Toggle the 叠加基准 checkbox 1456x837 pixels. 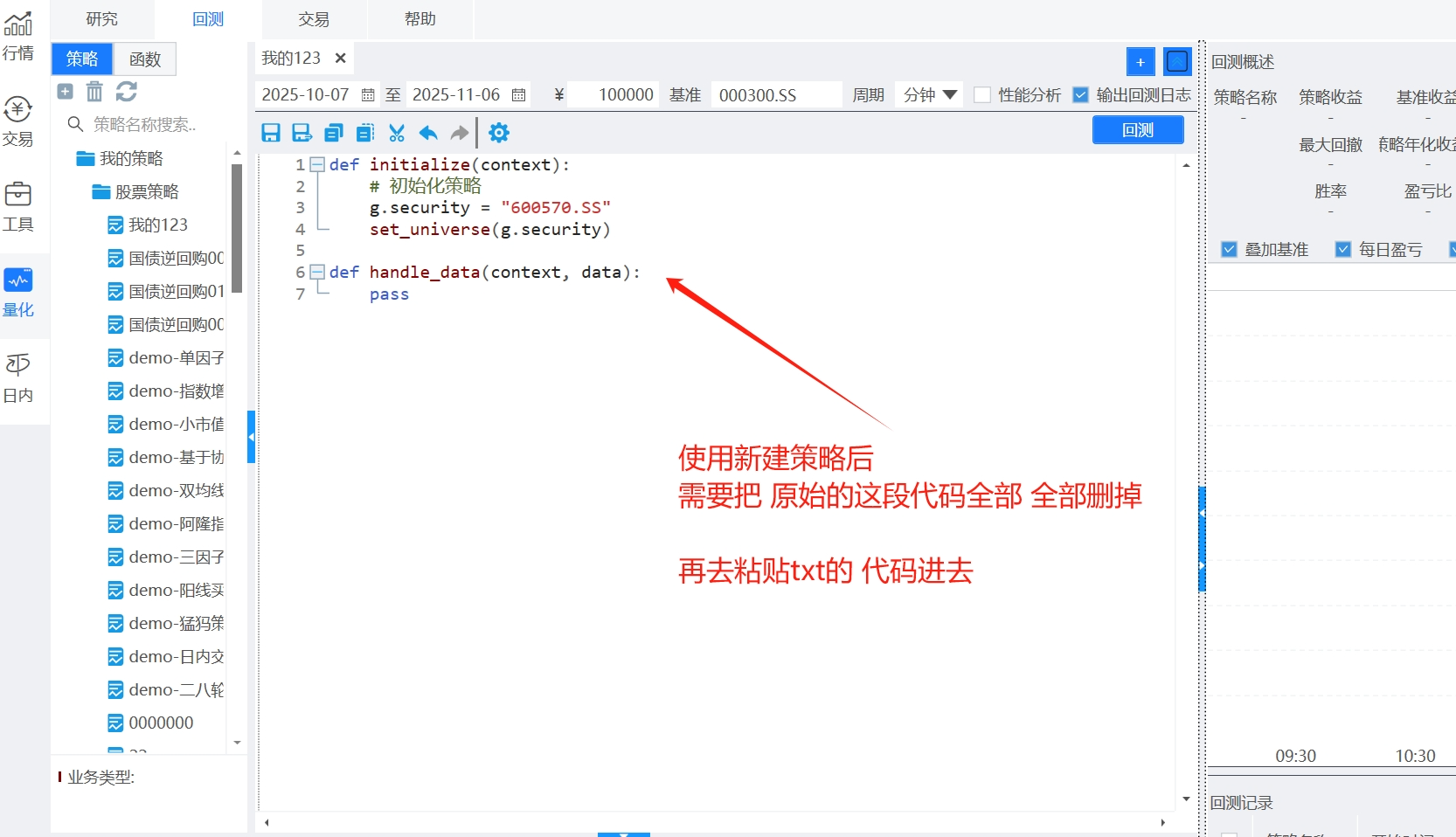(1229, 250)
